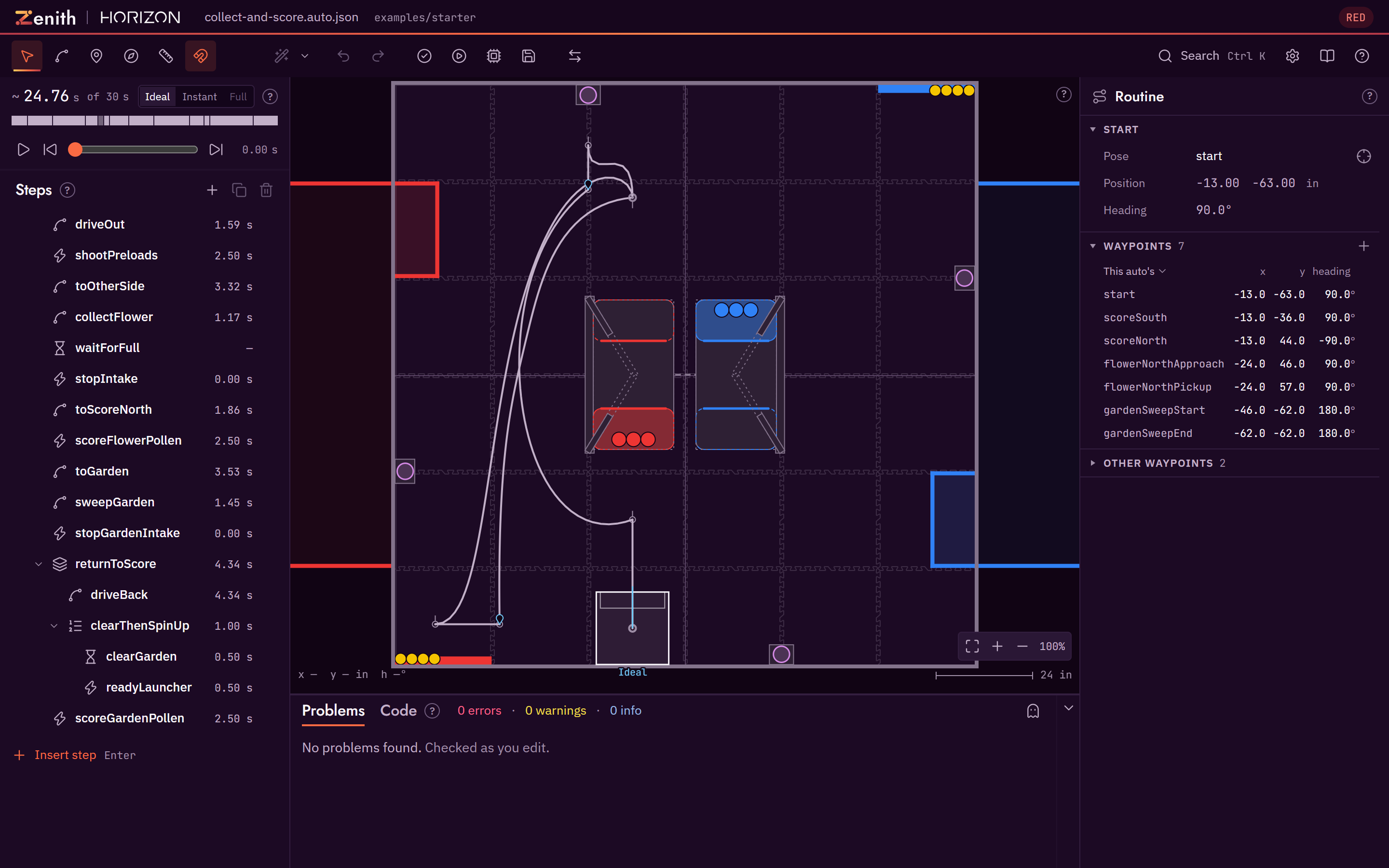Collapse the returnToScore group
Screen dimensions: 1389x868
pos(39,564)
